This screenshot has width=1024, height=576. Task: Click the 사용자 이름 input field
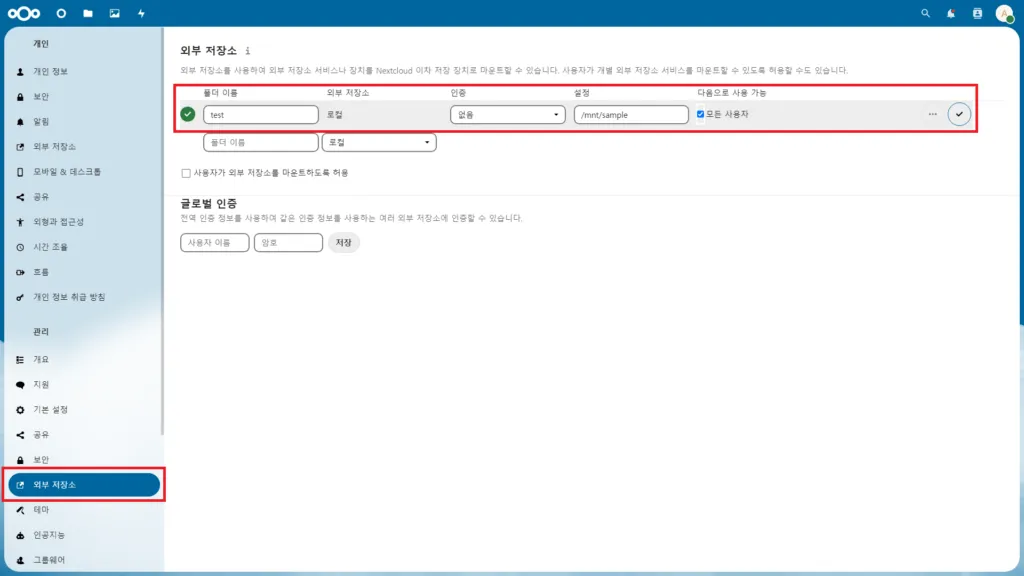[x=213, y=242]
